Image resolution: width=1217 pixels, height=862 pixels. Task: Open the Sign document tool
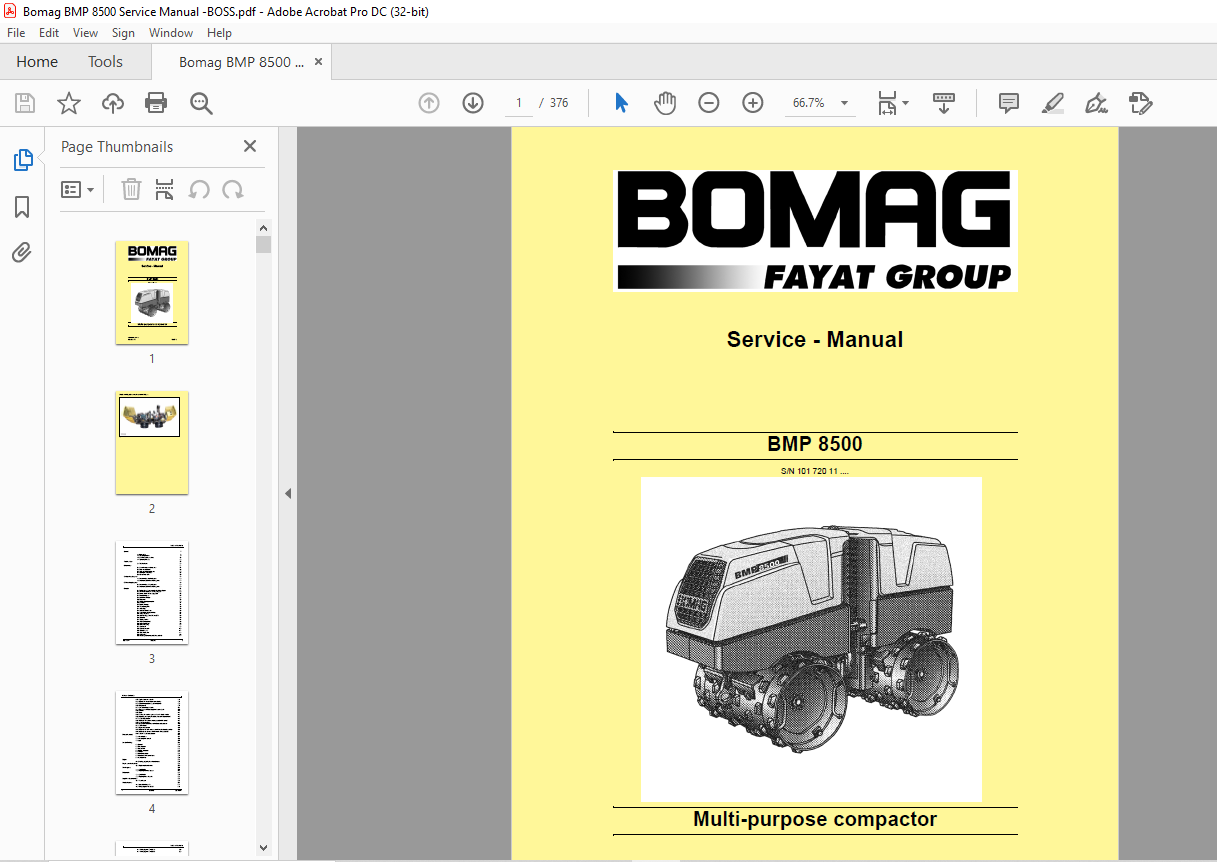[x=1096, y=103]
